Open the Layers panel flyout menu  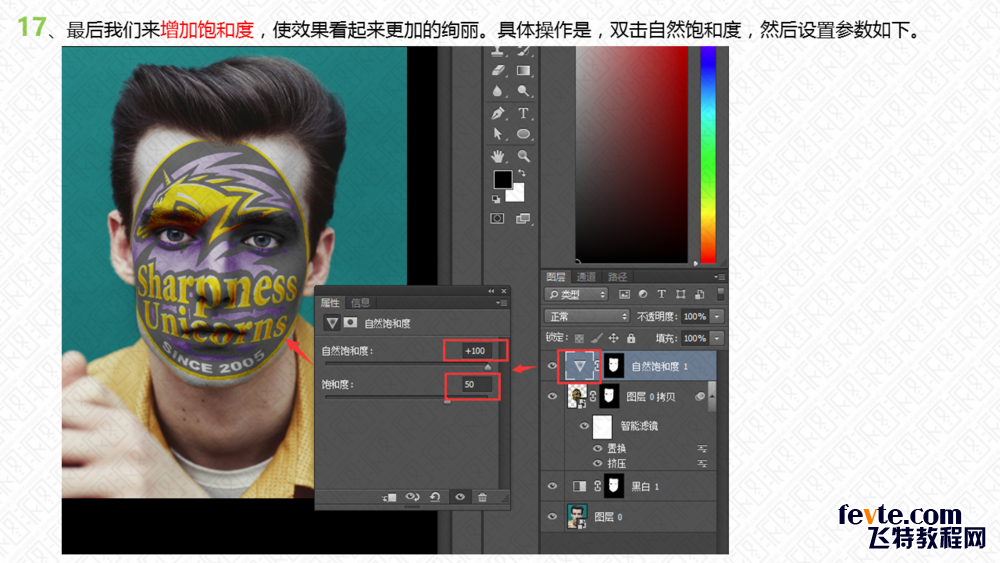point(719,277)
